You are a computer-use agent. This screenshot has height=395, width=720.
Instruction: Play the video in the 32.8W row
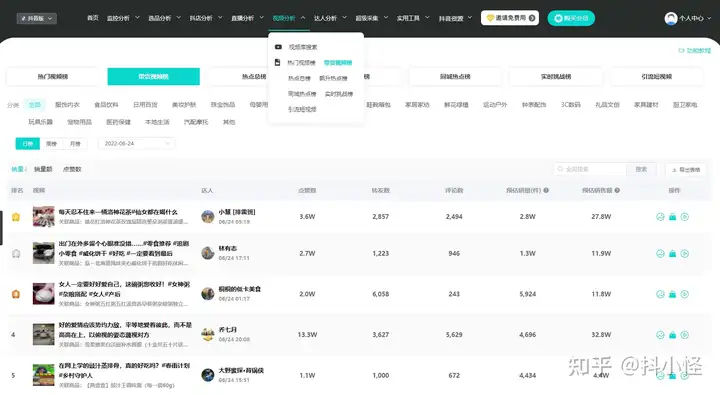[685, 335]
